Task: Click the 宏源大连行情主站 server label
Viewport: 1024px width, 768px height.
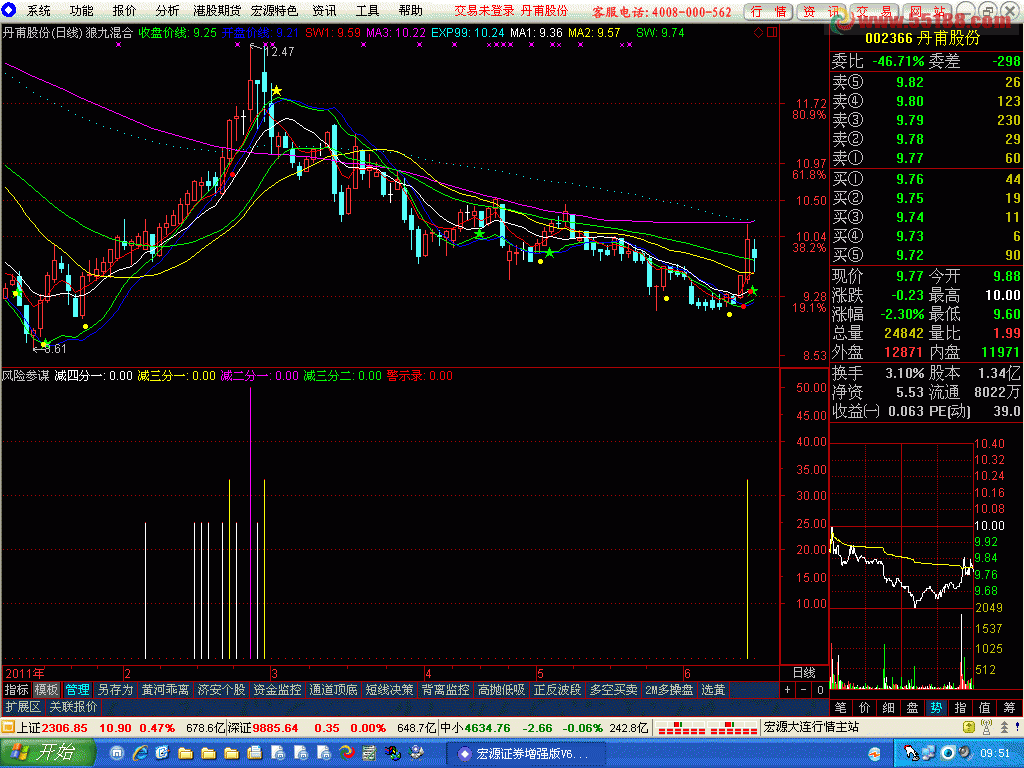Action: [x=811, y=728]
